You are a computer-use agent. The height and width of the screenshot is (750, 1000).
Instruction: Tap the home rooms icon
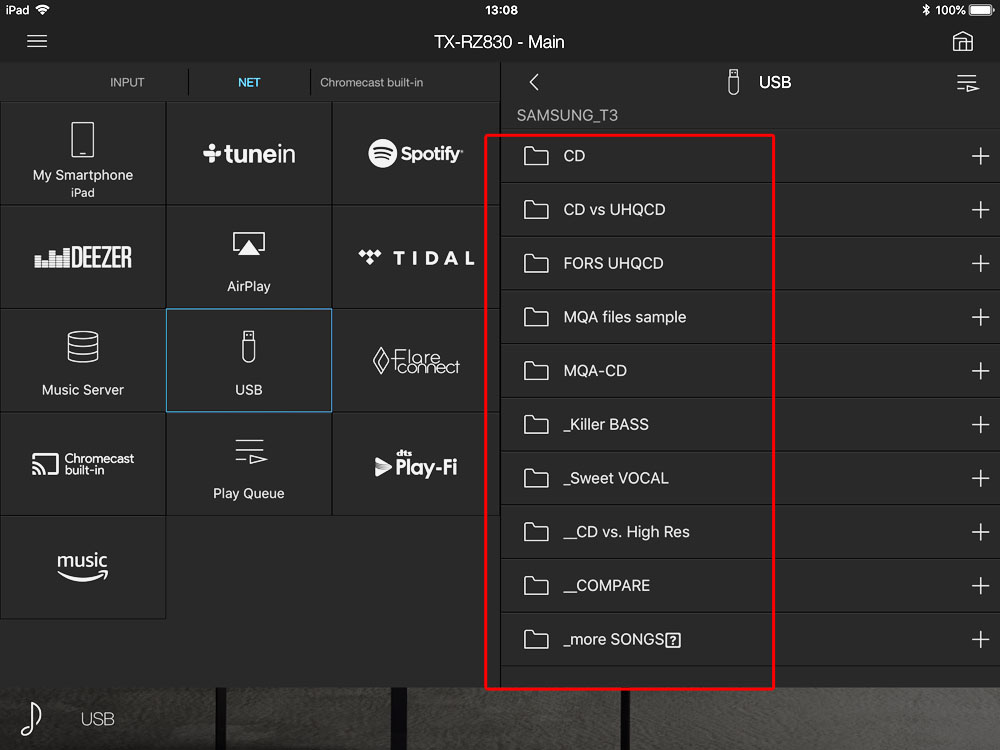[962, 41]
